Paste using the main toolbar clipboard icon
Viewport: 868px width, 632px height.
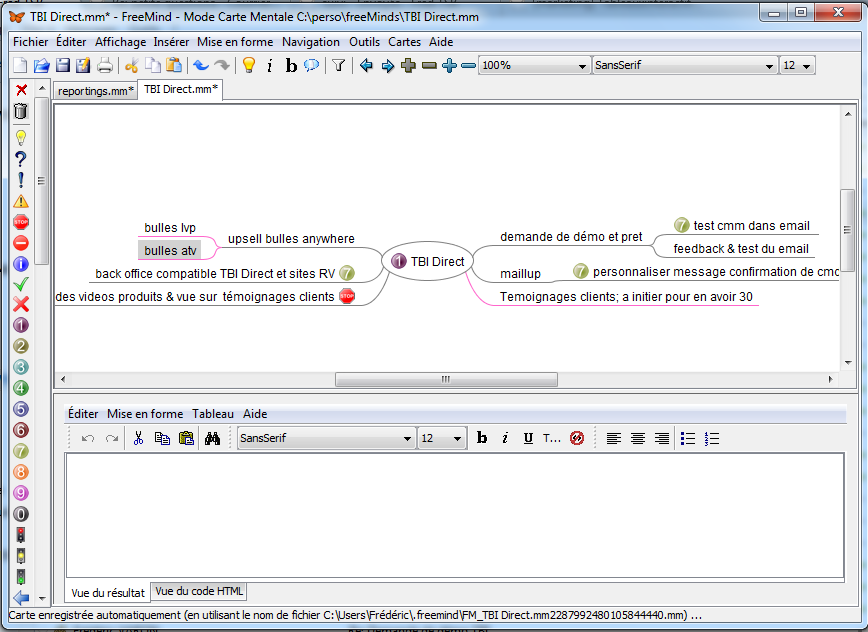pyautogui.click(x=174, y=65)
